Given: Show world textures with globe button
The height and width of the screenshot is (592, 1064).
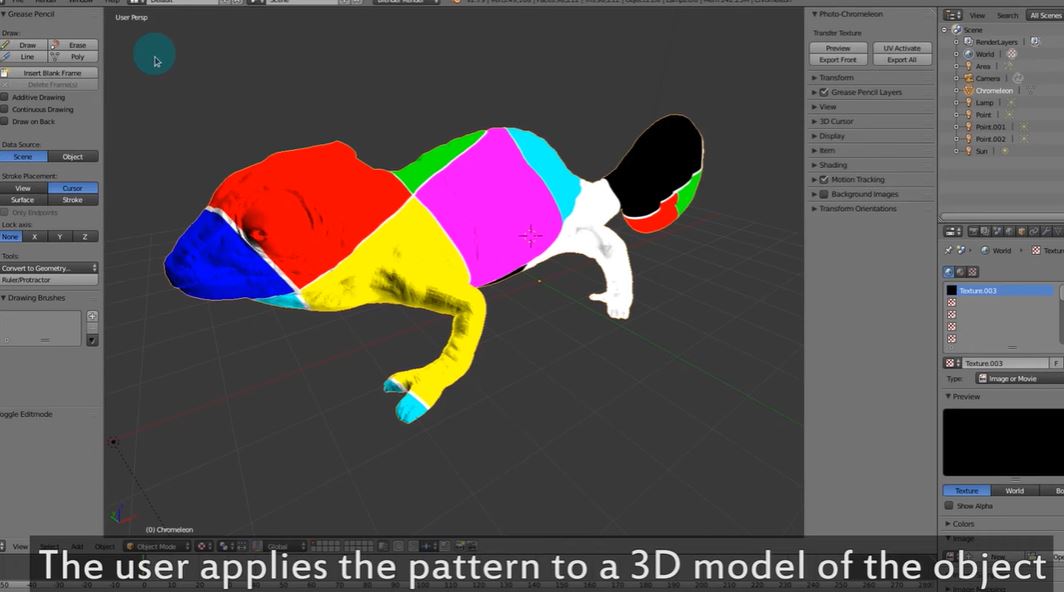Looking at the screenshot, I should (949, 272).
